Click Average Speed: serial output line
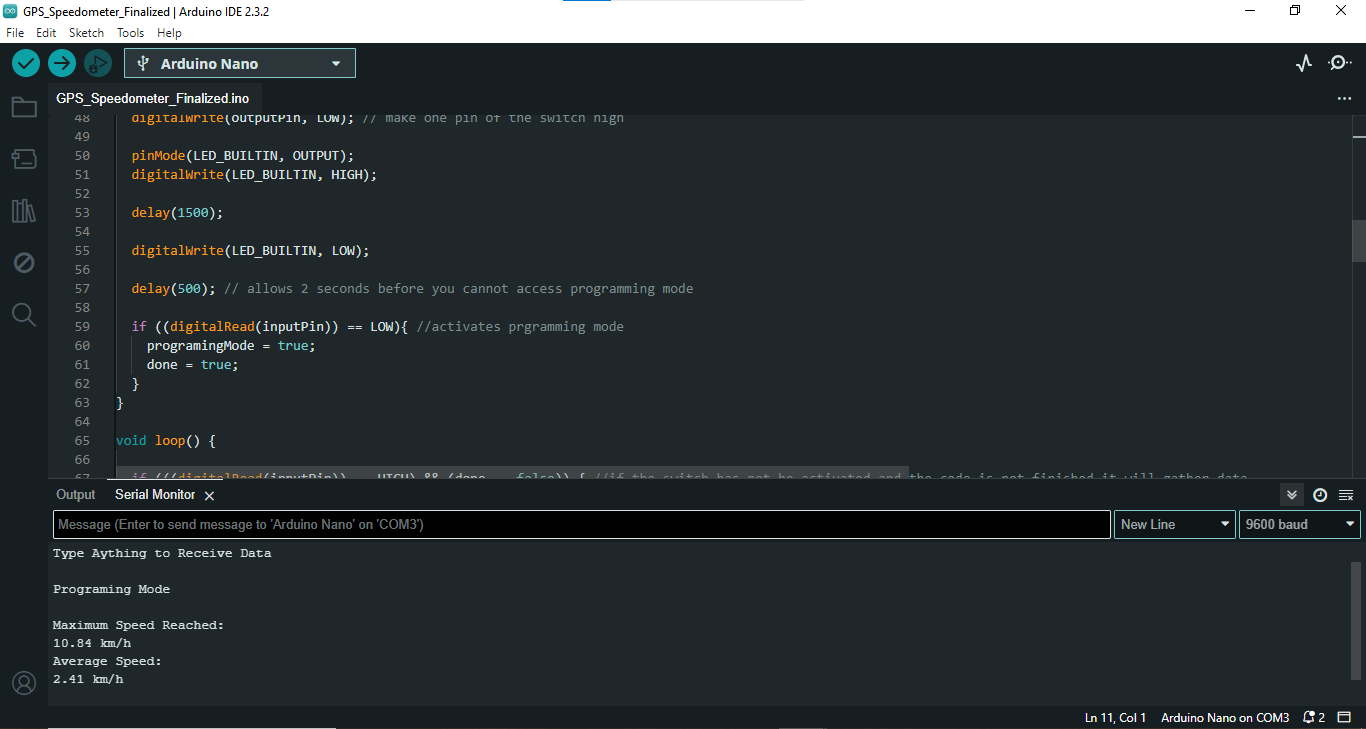The width and height of the screenshot is (1366, 729). [107, 661]
